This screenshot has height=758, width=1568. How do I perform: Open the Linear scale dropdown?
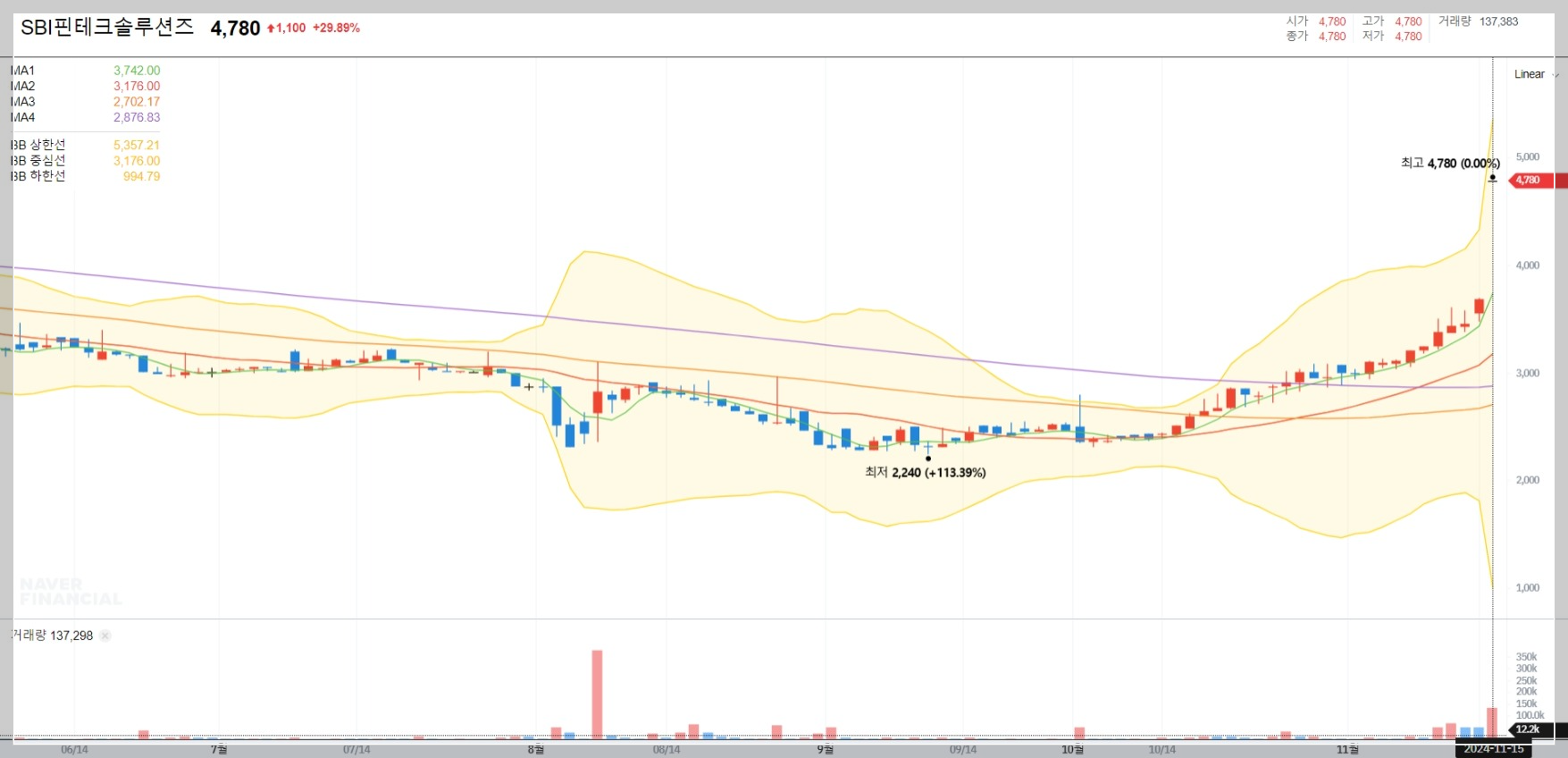[x=1536, y=74]
